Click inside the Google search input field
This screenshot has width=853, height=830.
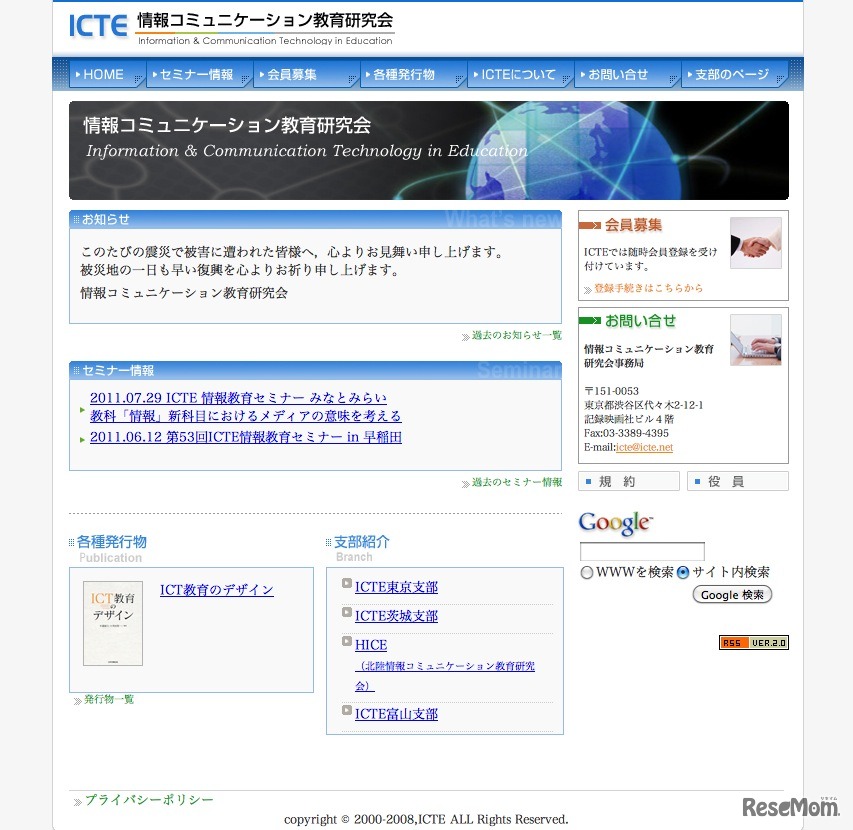[x=640, y=550]
